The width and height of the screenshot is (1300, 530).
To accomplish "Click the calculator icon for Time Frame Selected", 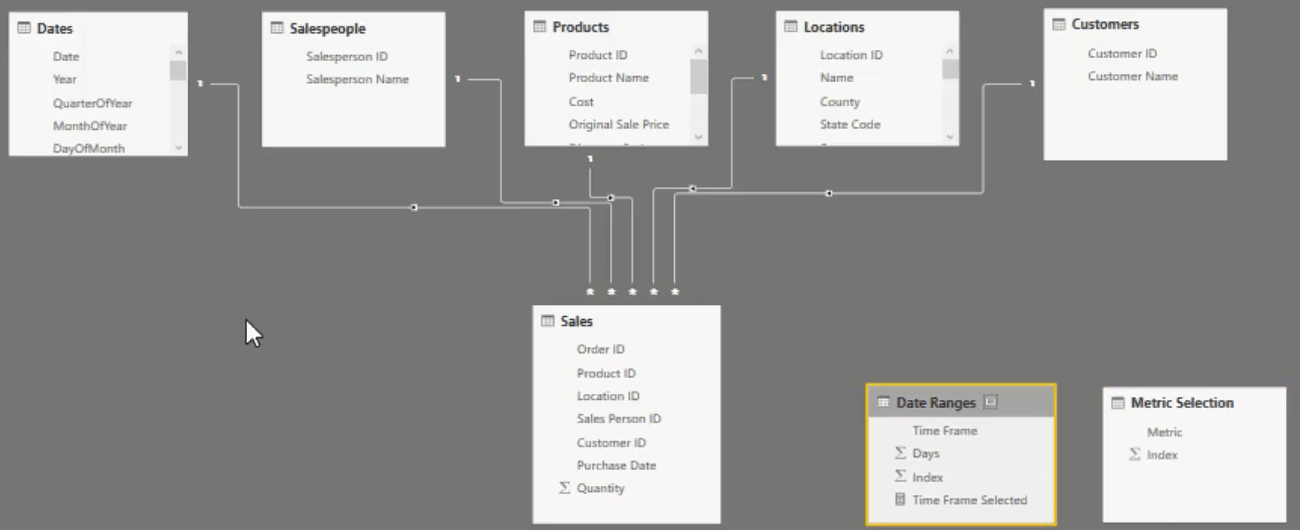I will (900, 500).
